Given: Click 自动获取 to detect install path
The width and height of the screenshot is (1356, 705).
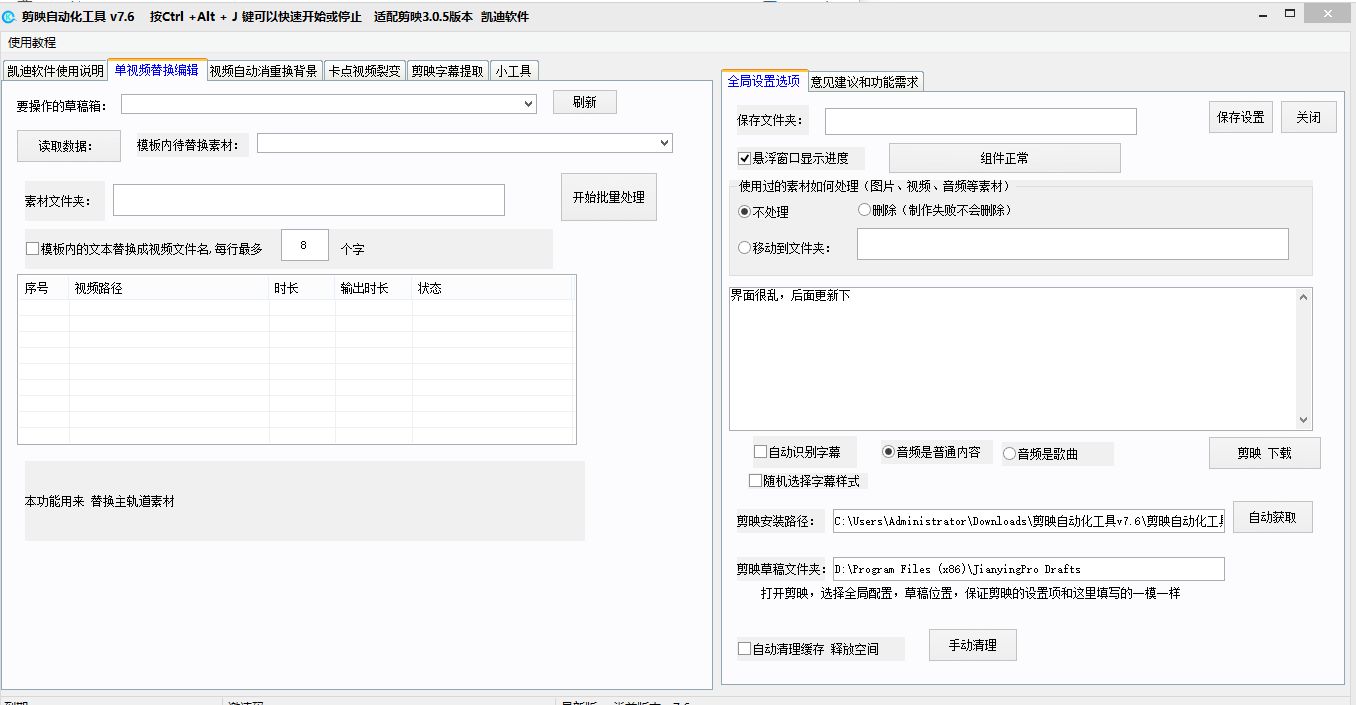Looking at the screenshot, I should point(1272,517).
